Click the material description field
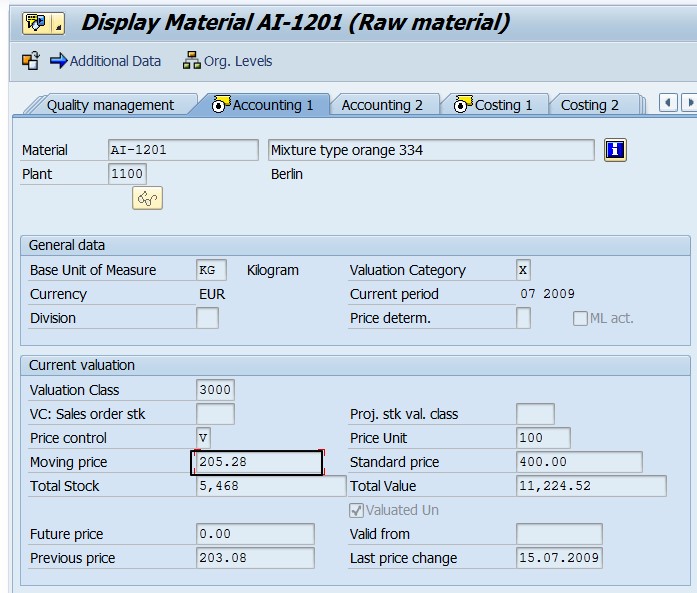 [x=431, y=150]
